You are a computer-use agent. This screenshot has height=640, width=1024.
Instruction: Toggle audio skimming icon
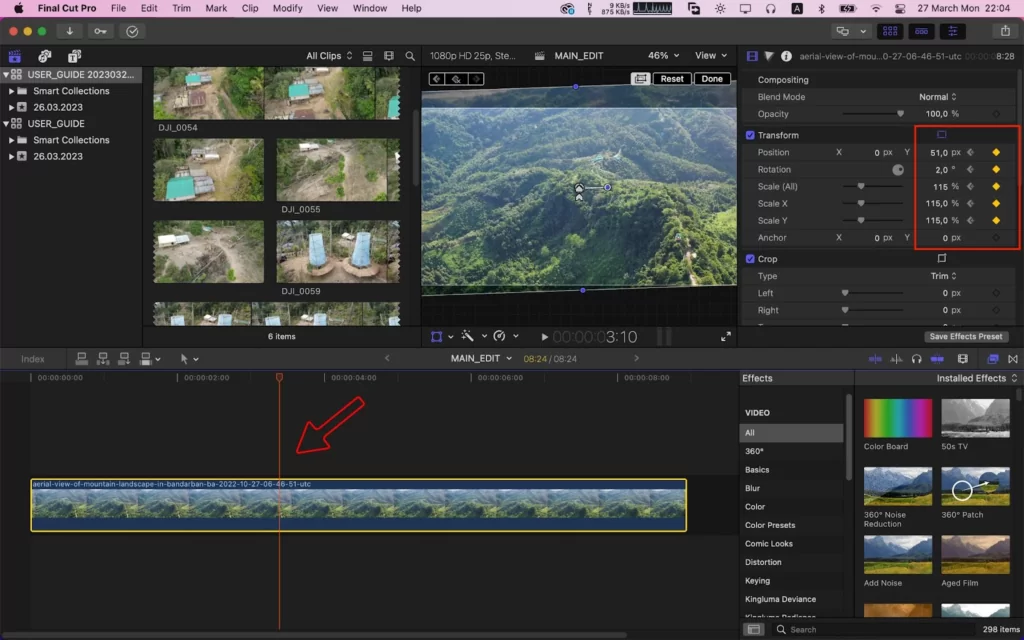[x=897, y=359]
